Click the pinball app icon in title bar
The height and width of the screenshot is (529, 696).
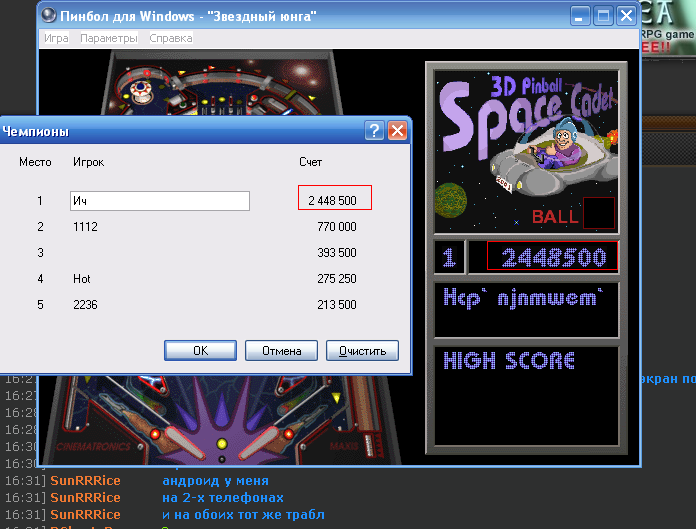(50, 16)
